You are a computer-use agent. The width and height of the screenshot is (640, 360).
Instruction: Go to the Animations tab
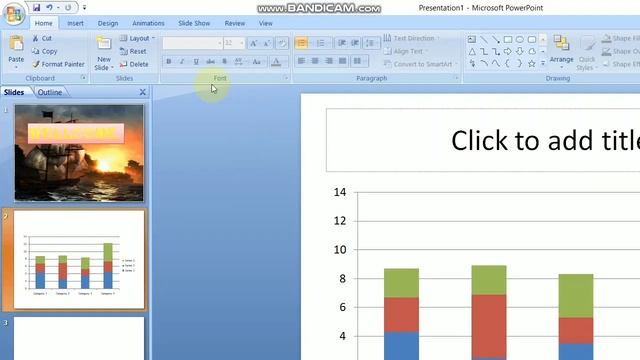(x=148, y=23)
